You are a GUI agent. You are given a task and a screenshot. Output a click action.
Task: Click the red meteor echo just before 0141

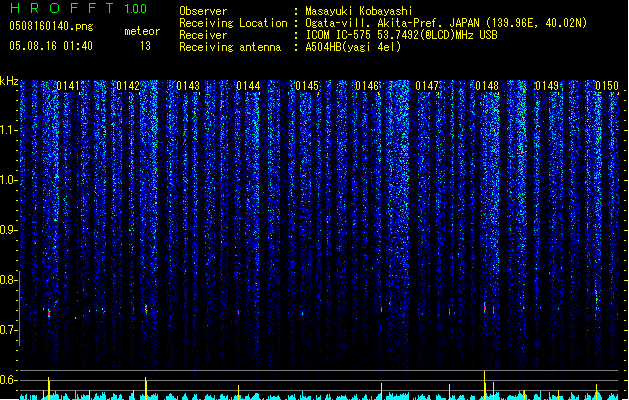coord(49,313)
